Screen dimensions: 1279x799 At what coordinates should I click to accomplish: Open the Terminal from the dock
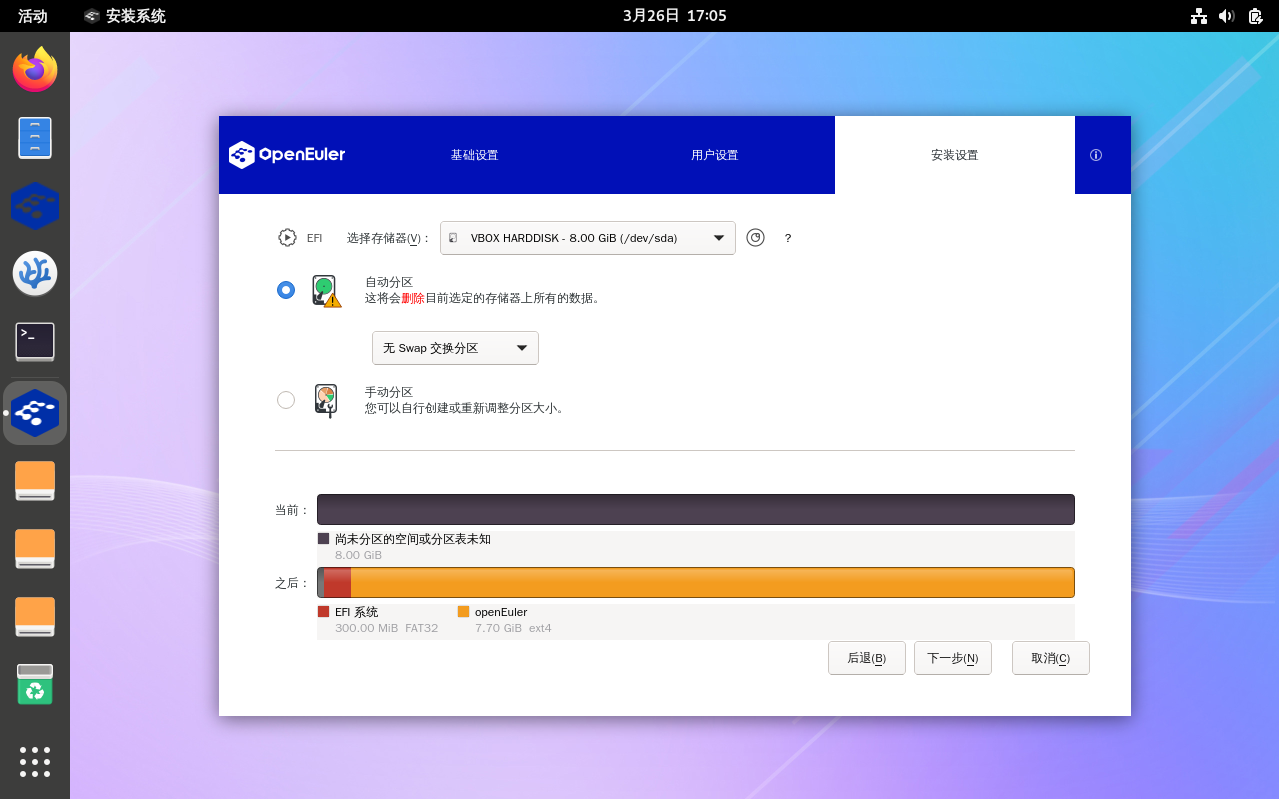tap(35, 342)
